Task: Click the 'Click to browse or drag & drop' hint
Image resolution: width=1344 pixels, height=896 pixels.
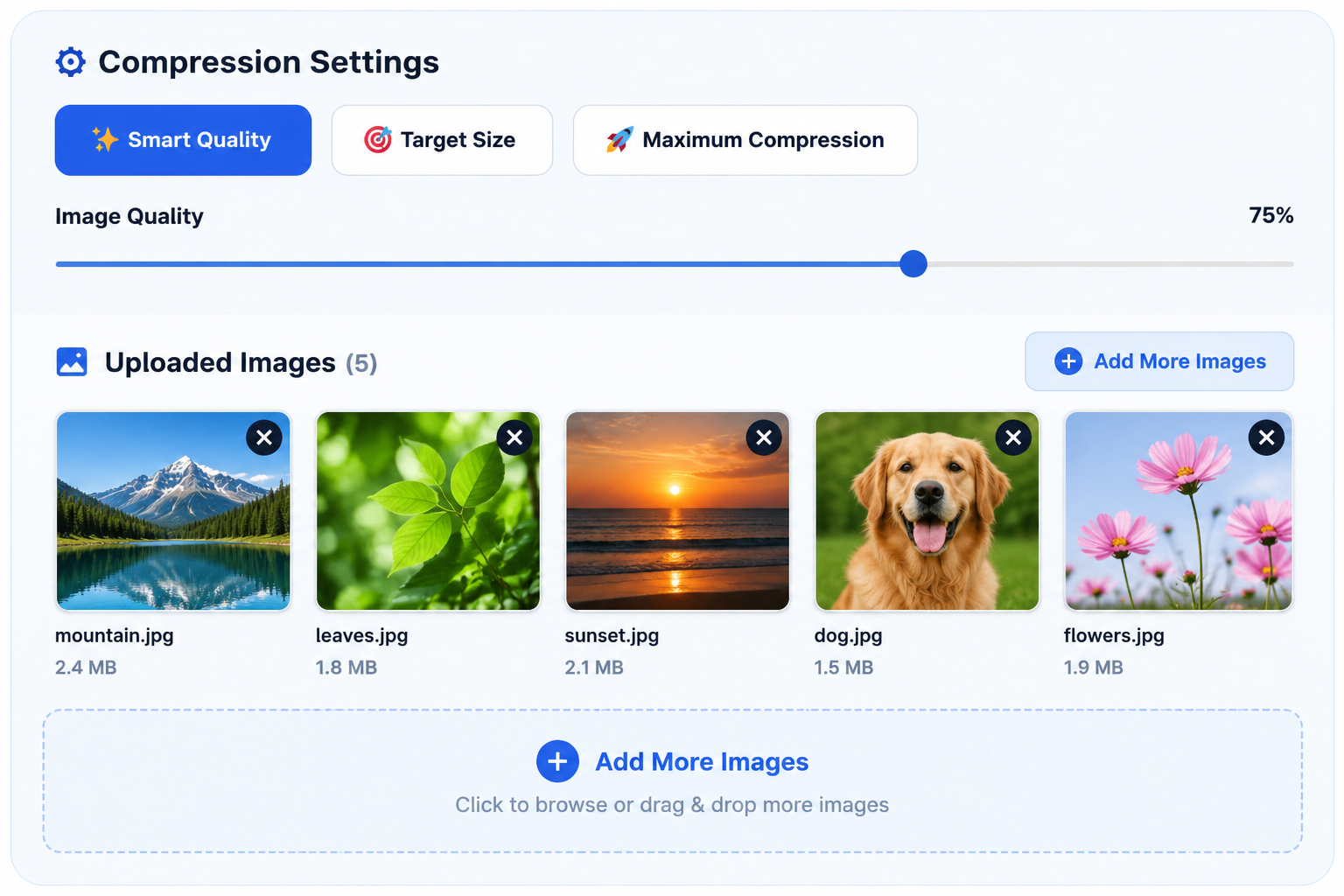Action: [672, 805]
